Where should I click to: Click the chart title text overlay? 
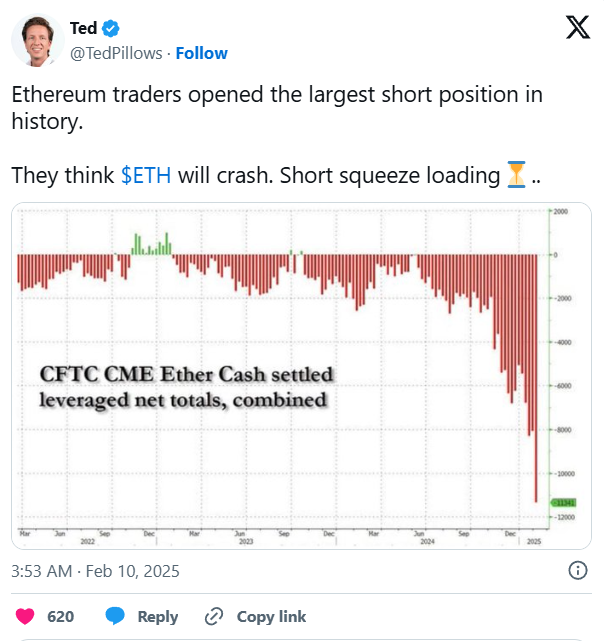(186, 387)
